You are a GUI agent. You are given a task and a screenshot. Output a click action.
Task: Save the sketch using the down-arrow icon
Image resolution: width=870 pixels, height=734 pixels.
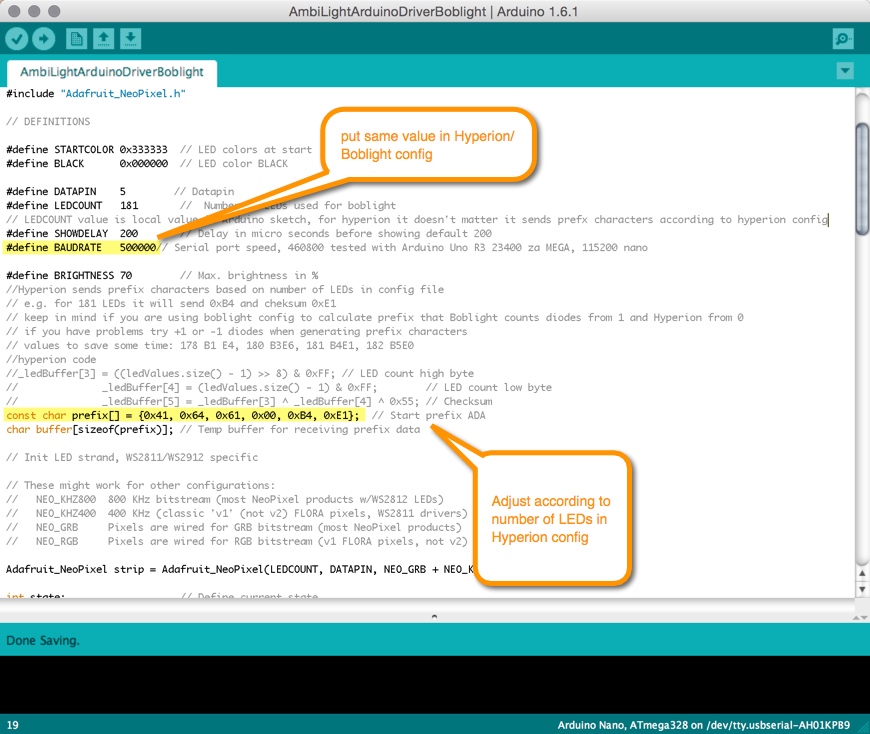(x=131, y=38)
